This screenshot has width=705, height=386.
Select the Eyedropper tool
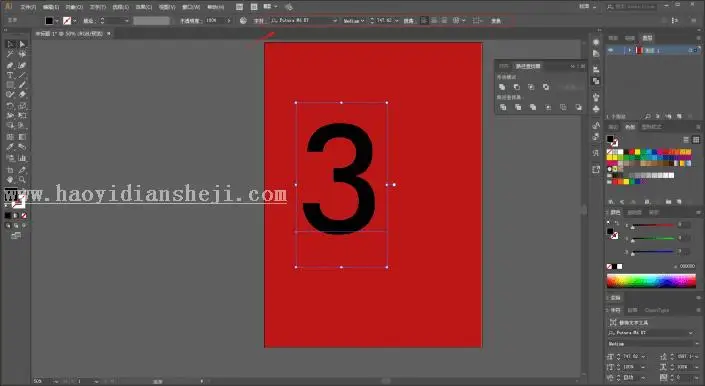pyautogui.click(x=11, y=147)
